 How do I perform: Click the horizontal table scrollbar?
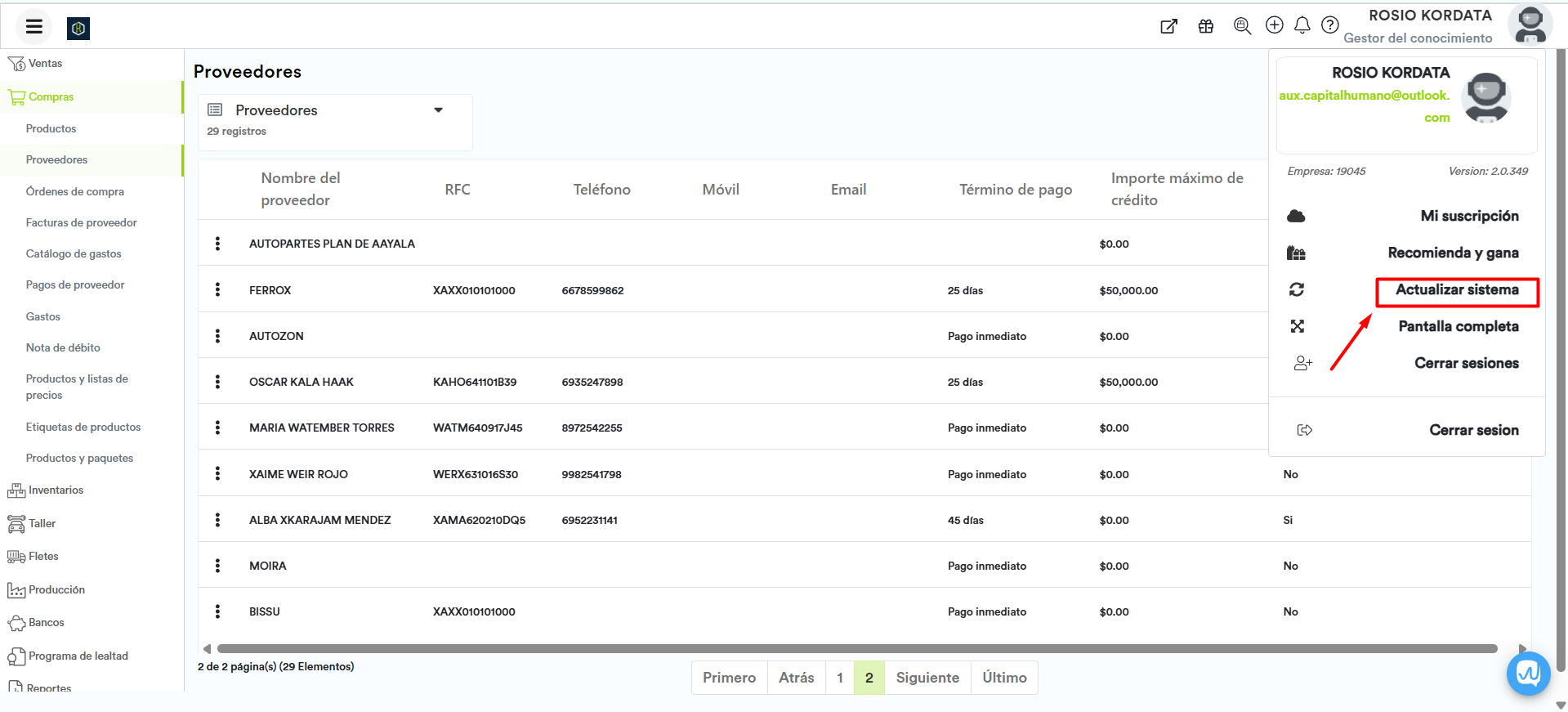click(856, 649)
